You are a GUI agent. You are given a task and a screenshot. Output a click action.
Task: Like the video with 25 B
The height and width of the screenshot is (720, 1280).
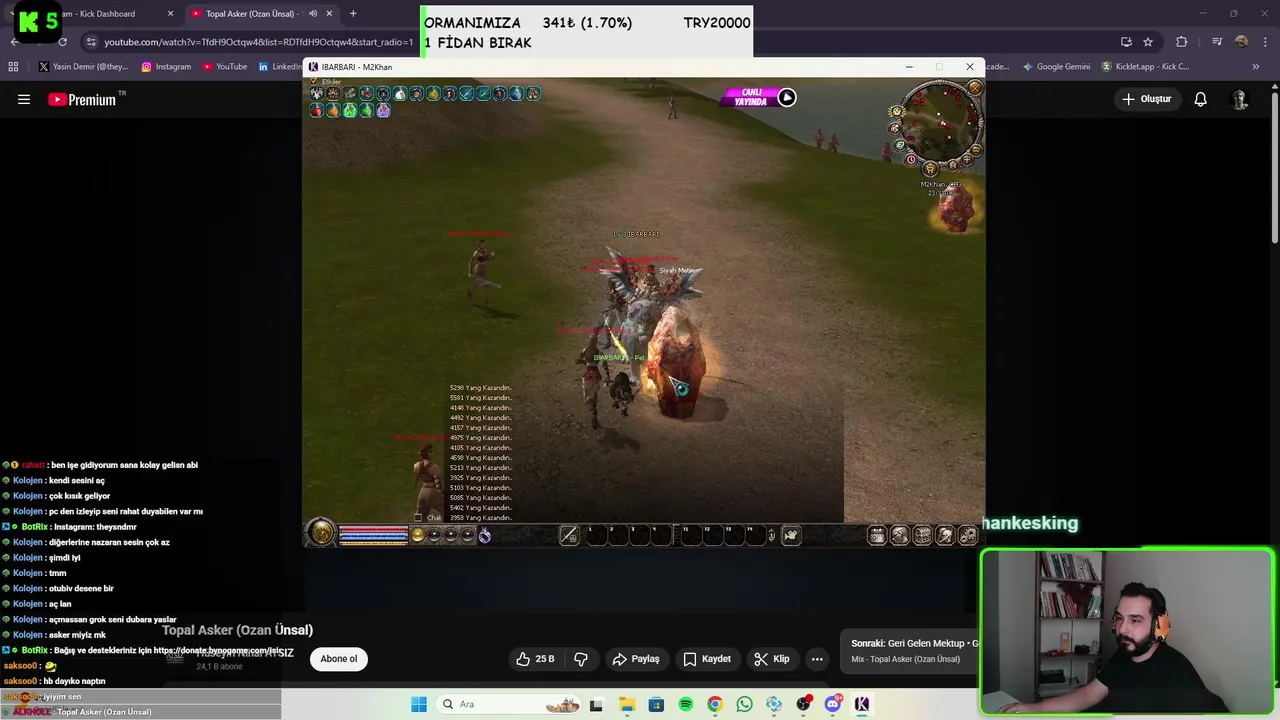[x=535, y=659]
